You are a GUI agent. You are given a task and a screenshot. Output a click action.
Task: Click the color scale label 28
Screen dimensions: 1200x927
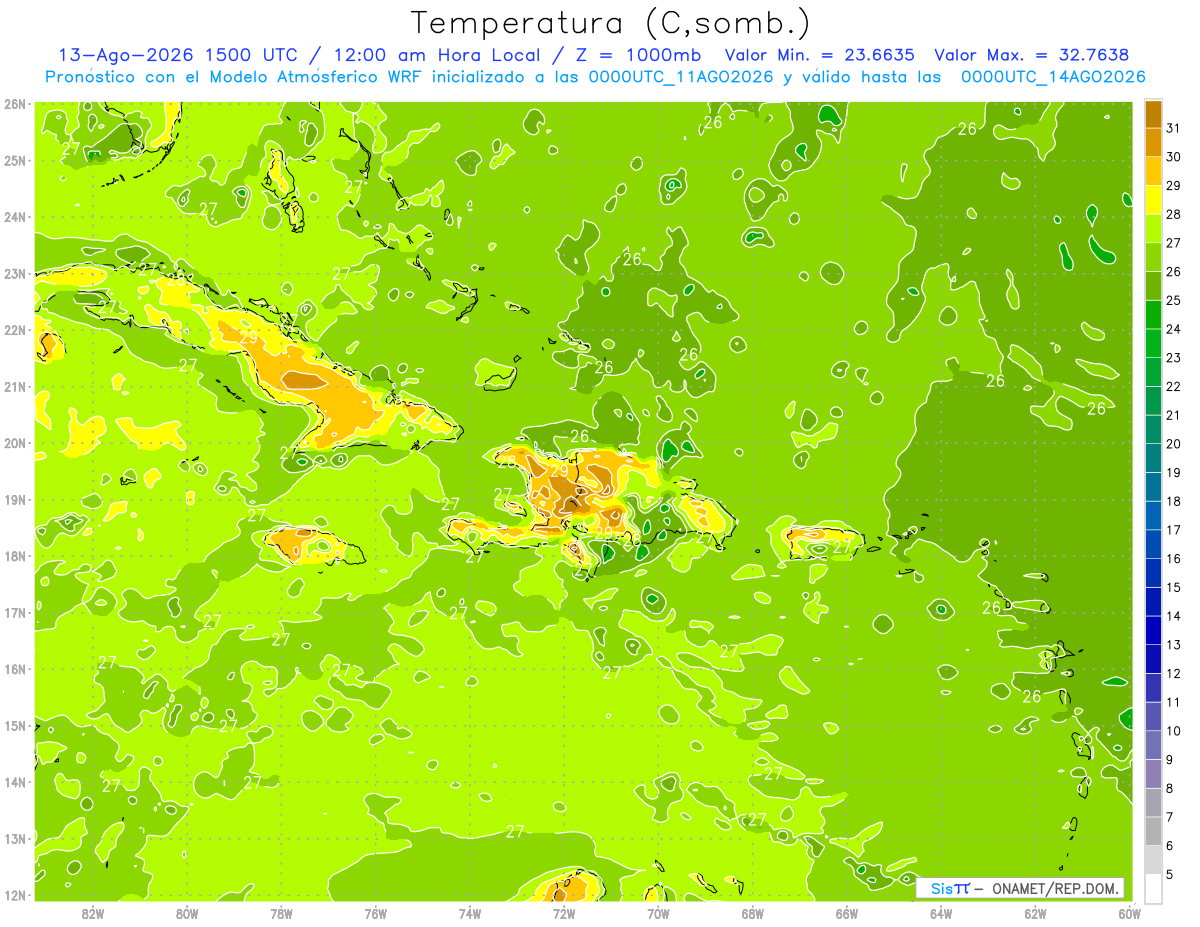(x=1174, y=214)
